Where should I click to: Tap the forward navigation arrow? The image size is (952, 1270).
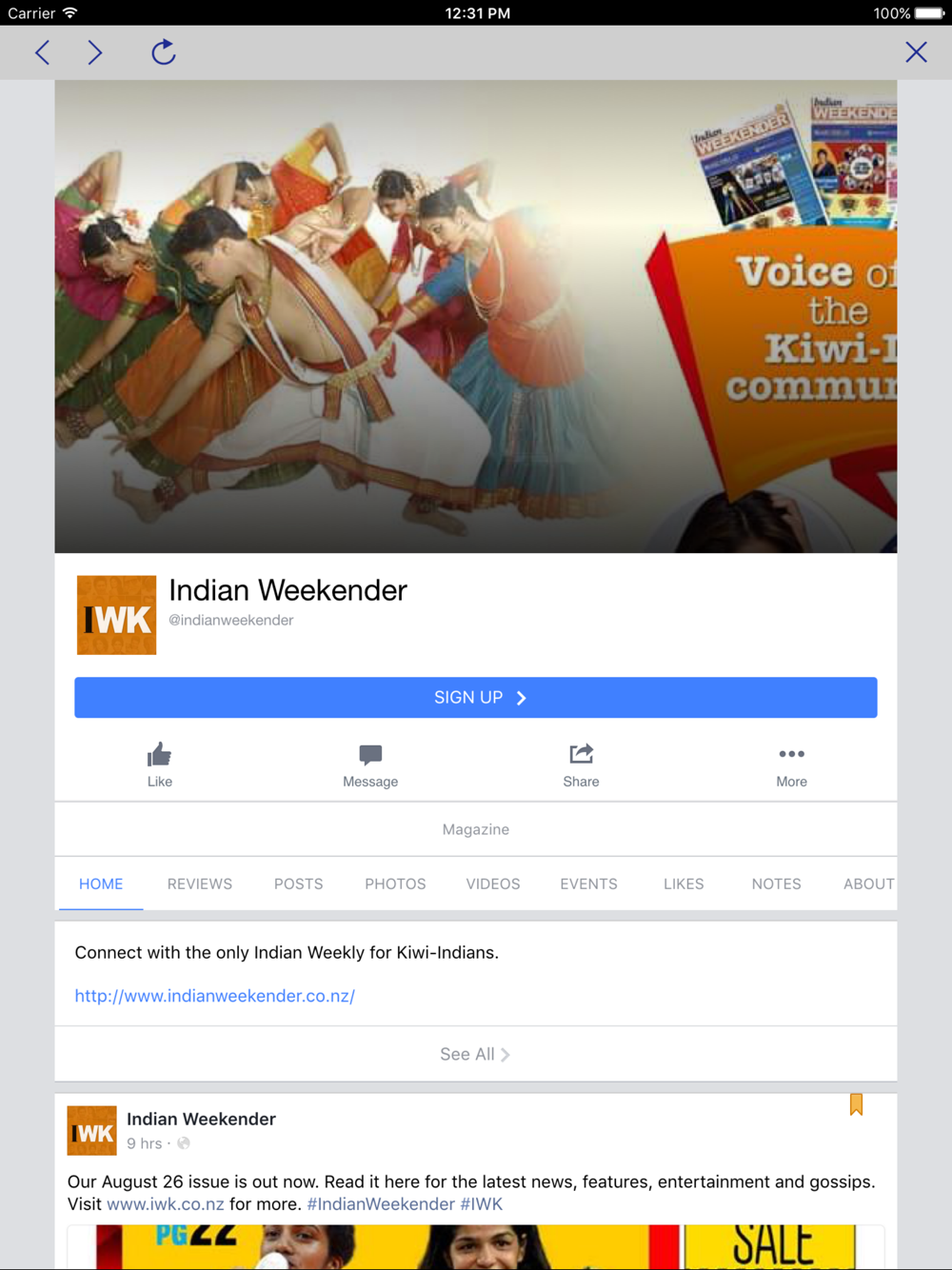click(x=94, y=52)
